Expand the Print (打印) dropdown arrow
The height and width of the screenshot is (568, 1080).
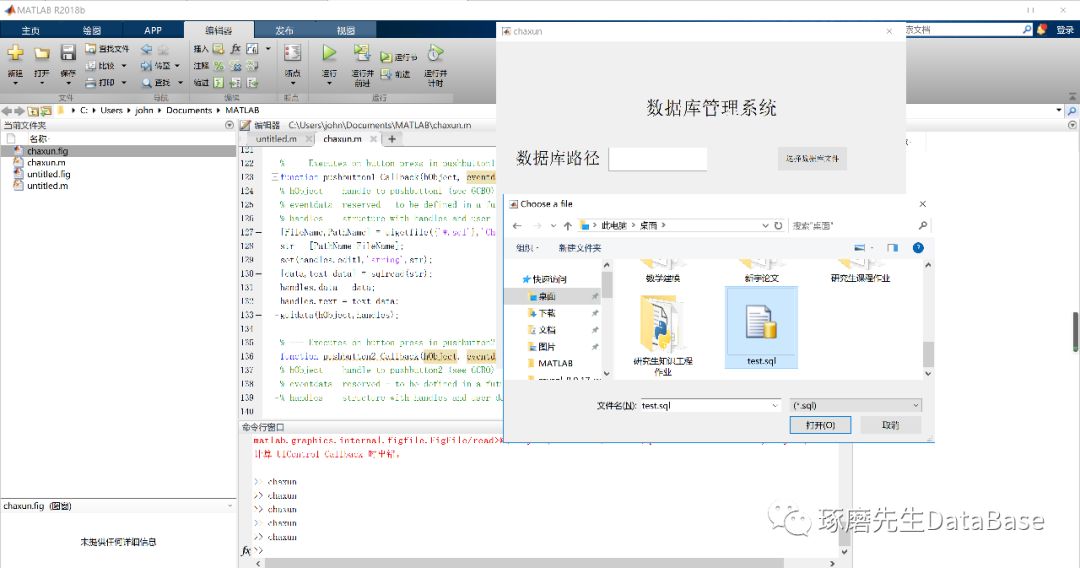[x=124, y=83]
